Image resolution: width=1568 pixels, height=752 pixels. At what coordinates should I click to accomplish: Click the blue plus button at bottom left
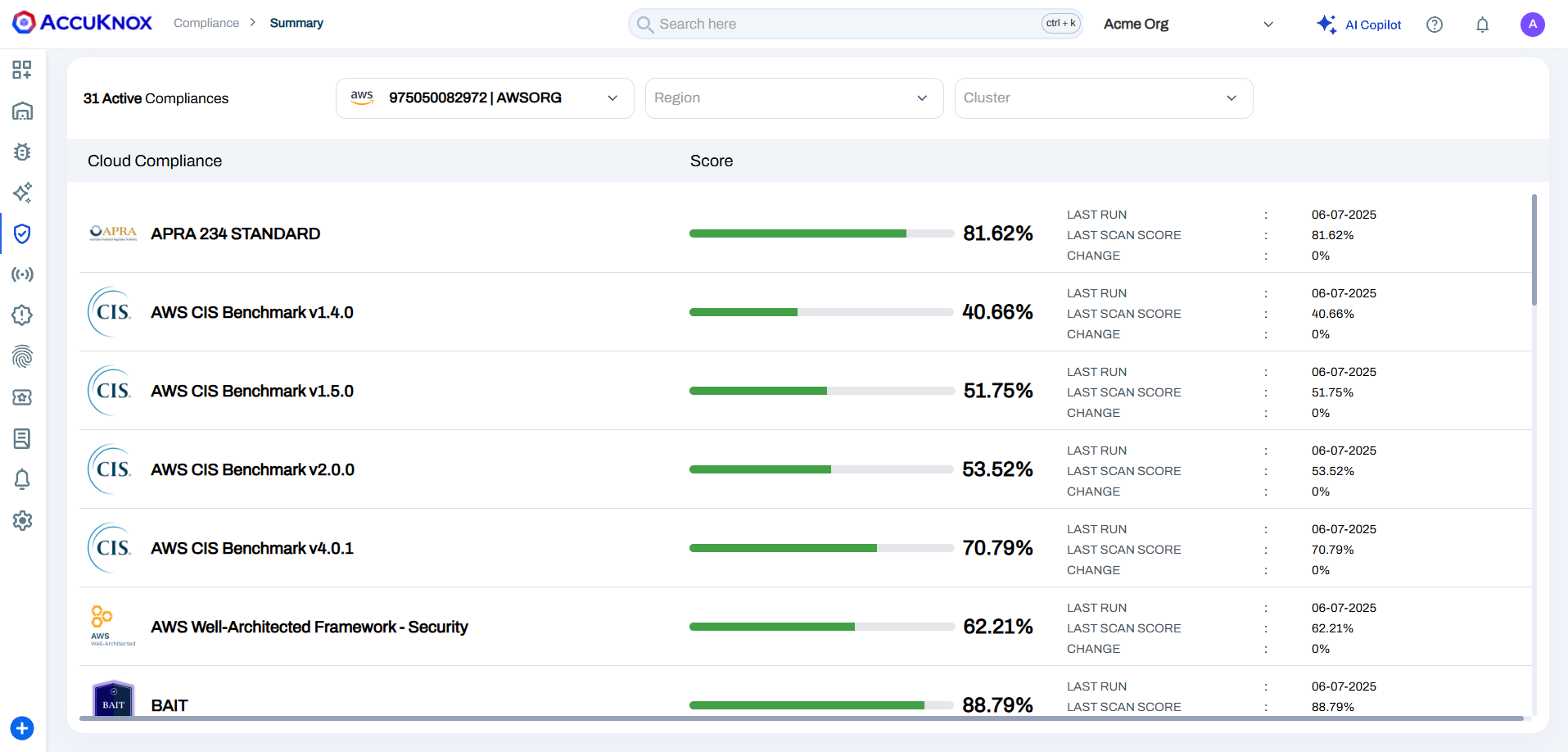coord(22,728)
